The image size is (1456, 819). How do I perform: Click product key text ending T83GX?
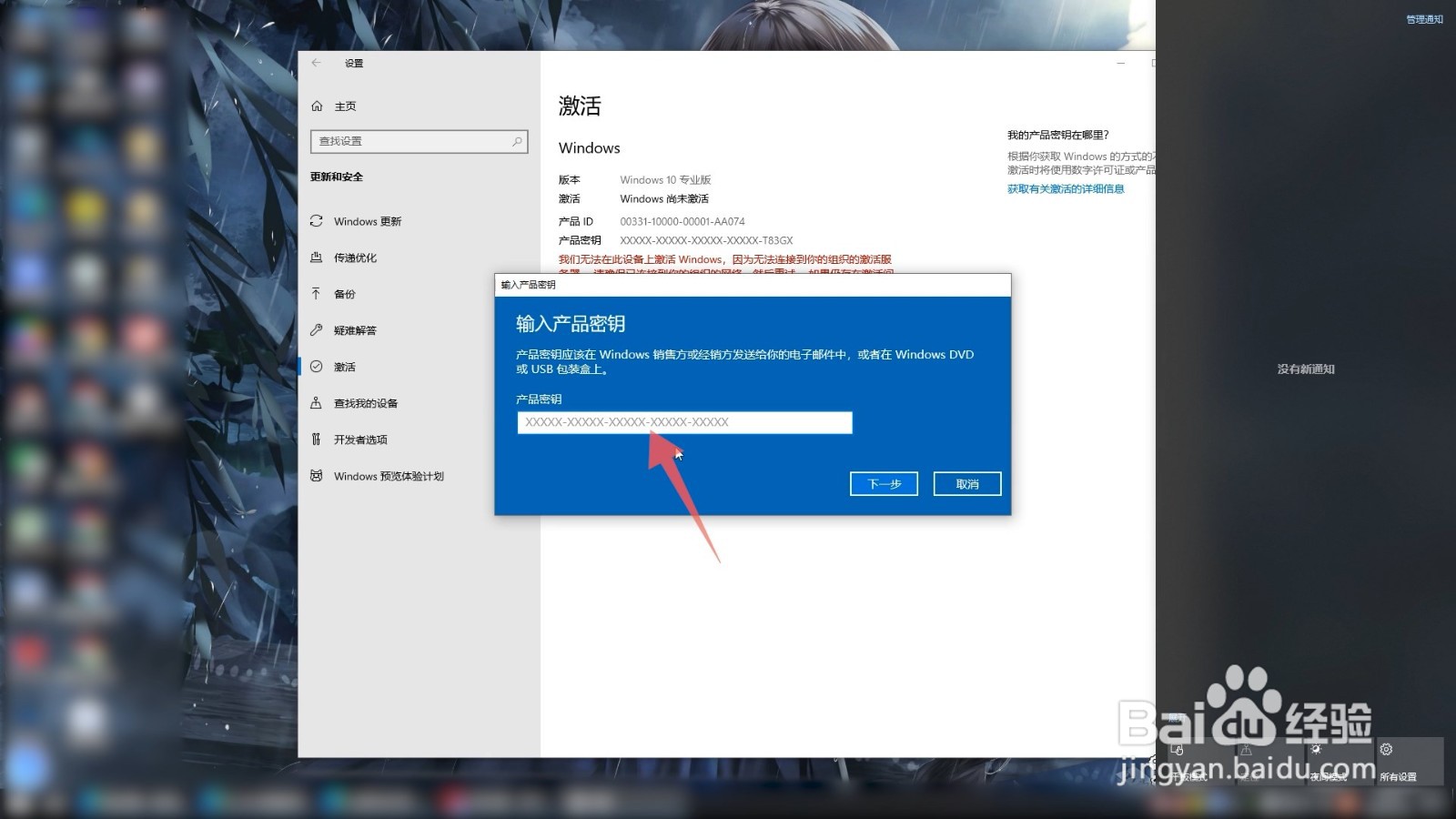pos(706,240)
